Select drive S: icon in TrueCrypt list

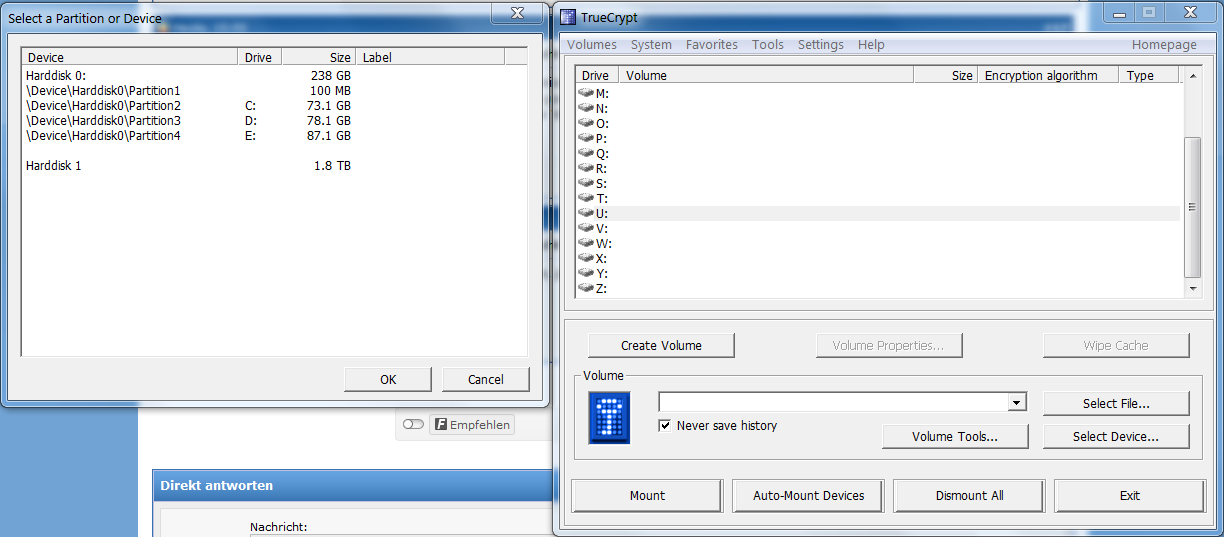click(586, 183)
